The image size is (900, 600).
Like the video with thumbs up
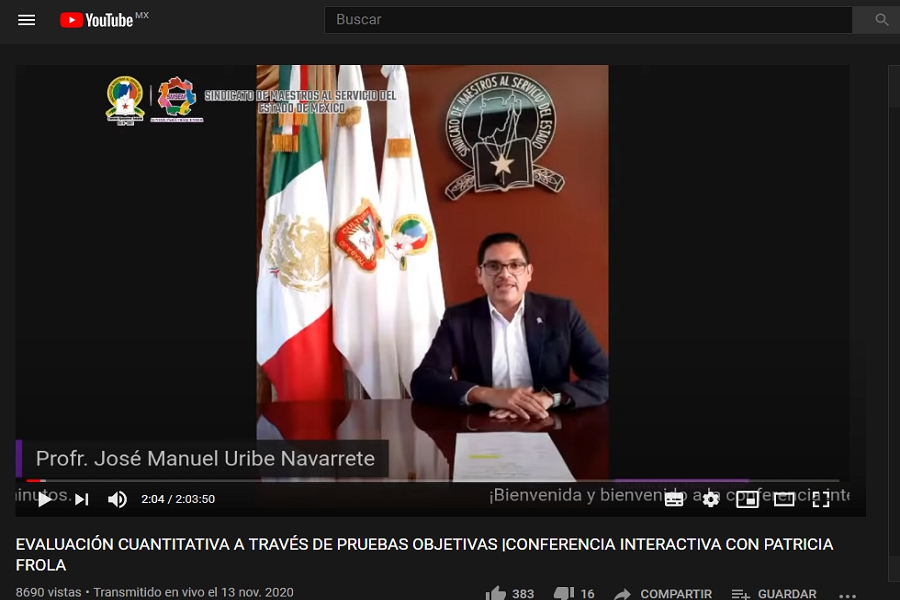[x=497, y=593]
